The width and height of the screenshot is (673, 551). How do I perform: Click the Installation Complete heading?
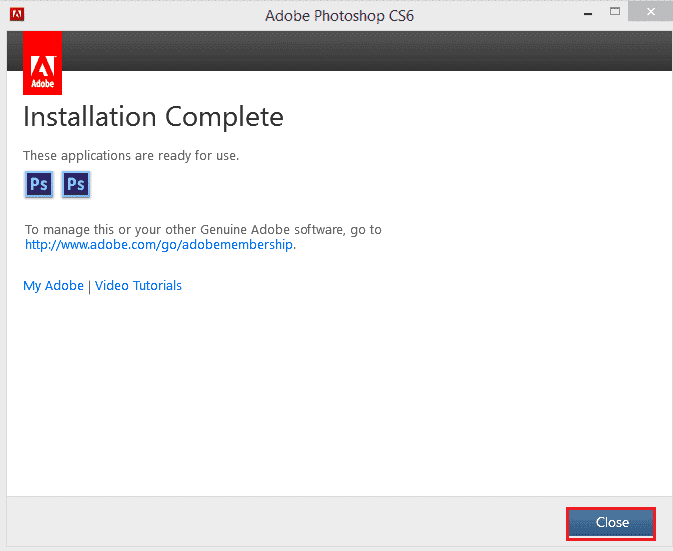(153, 117)
